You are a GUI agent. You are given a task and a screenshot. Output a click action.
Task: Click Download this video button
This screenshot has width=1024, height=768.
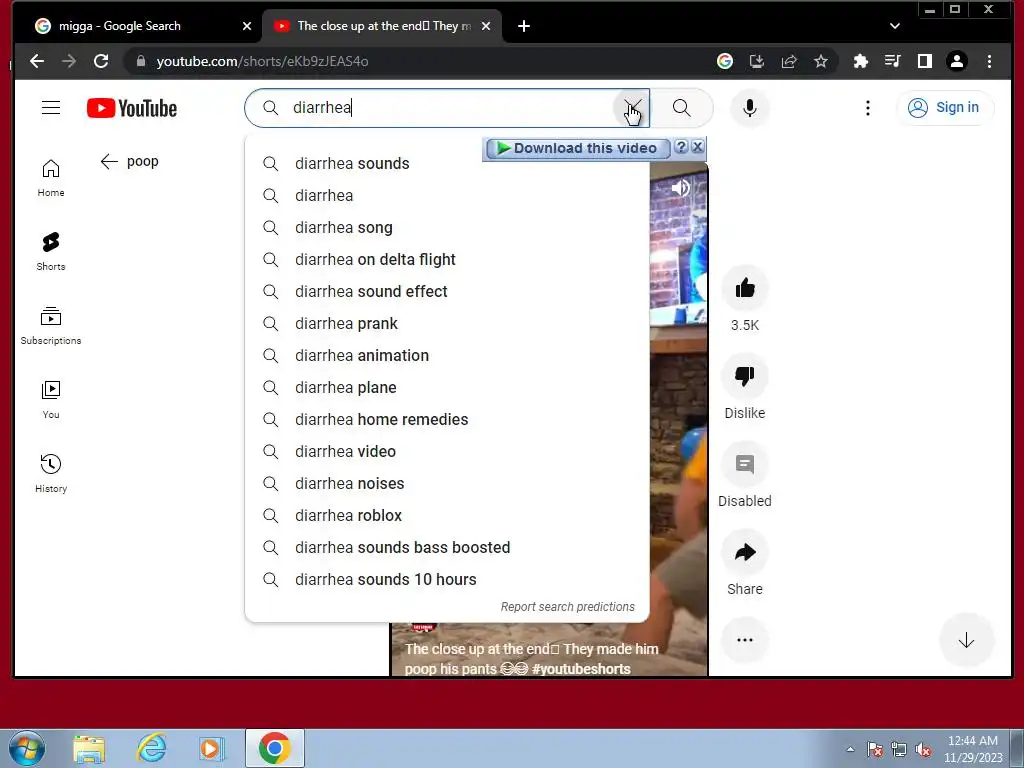577,148
